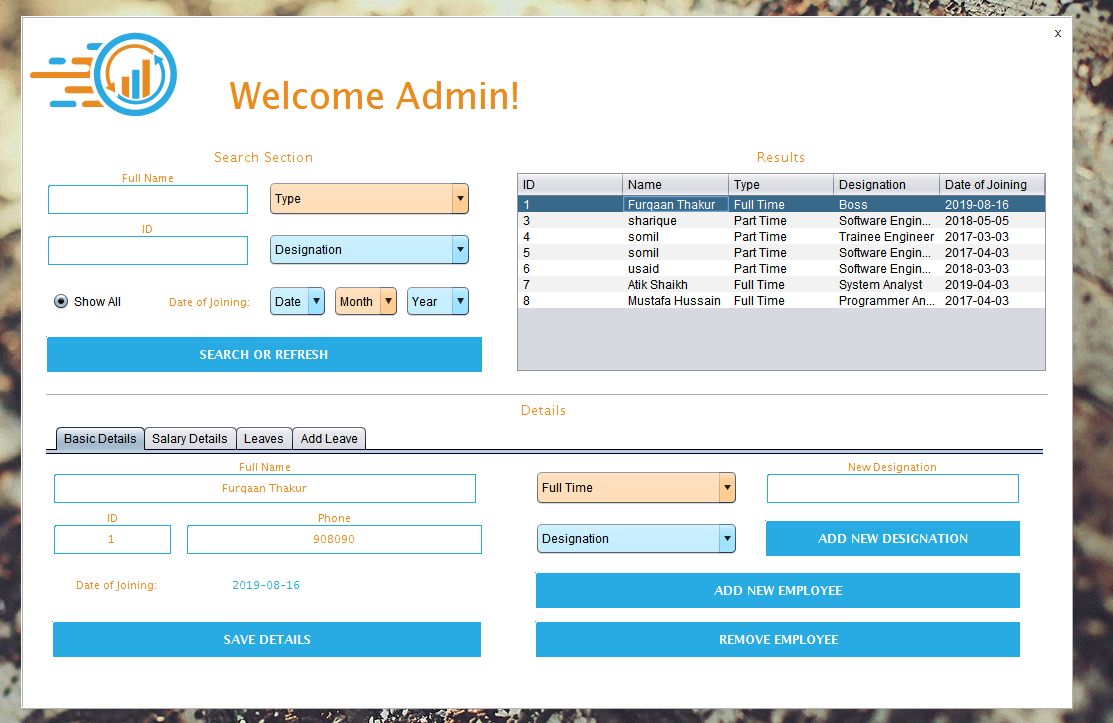Expand the Date combo box
Screen dimensions: 1113x723
click(x=297, y=302)
